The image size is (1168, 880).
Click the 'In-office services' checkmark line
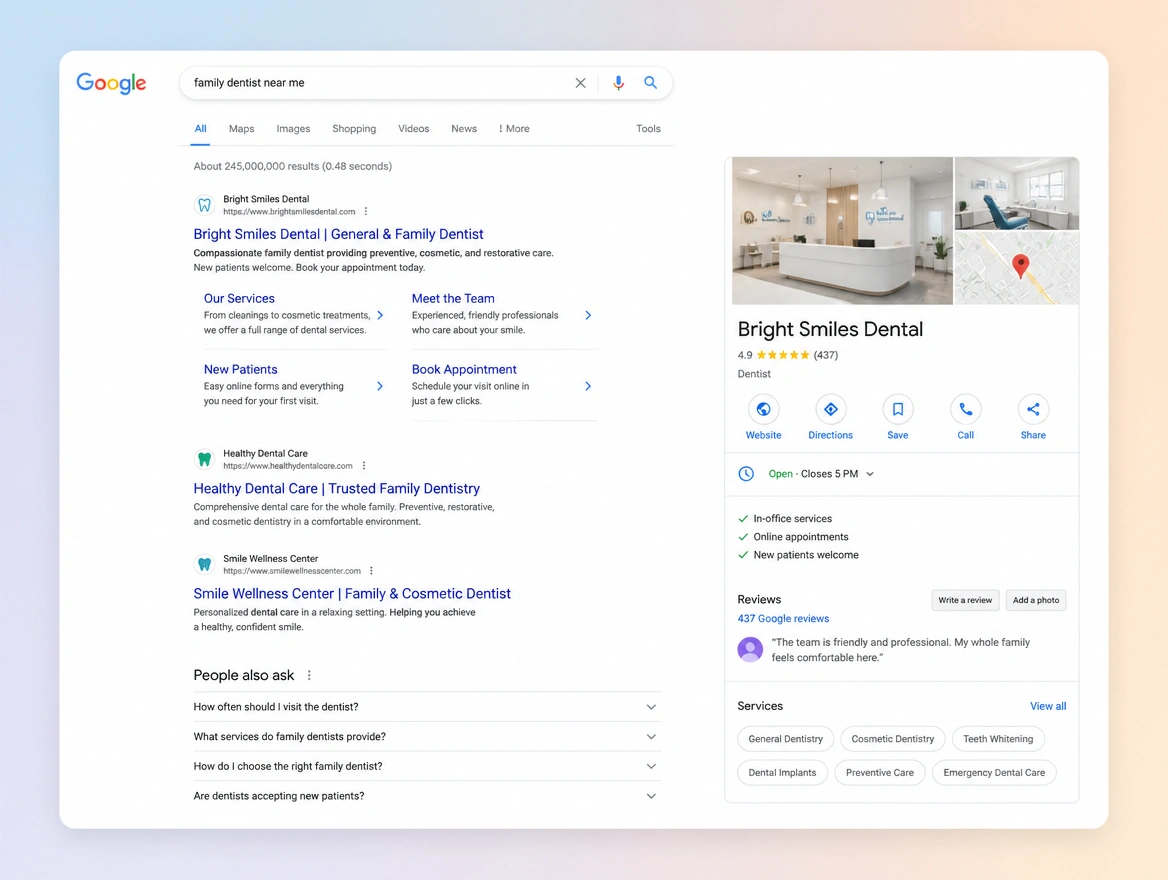pyautogui.click(x=784, y=519)
